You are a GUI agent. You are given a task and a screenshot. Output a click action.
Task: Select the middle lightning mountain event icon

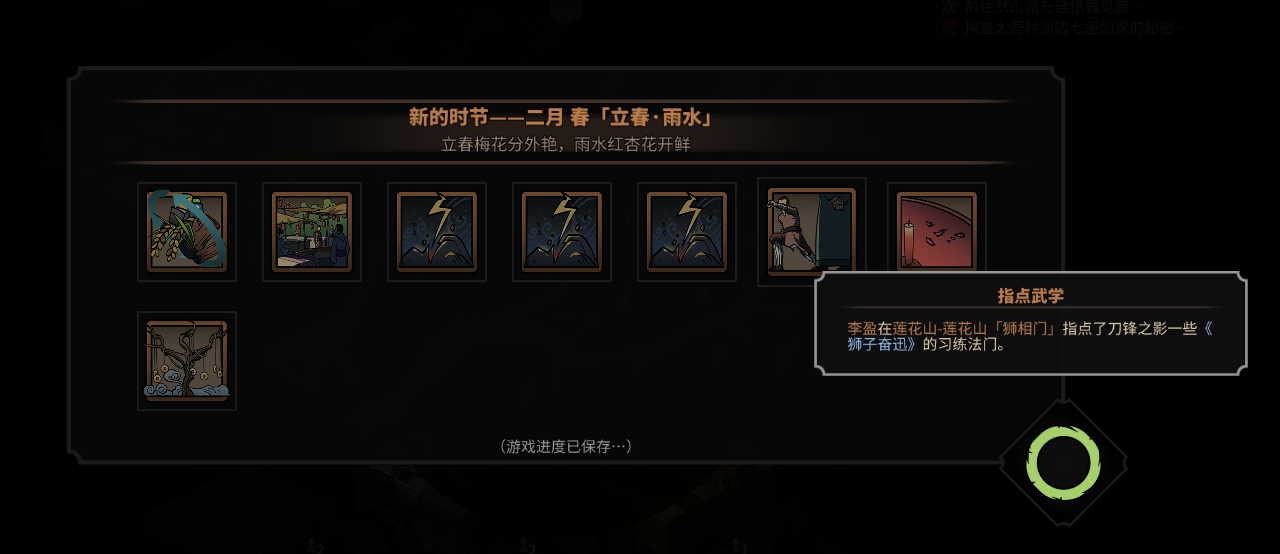[x=562, y=232]
